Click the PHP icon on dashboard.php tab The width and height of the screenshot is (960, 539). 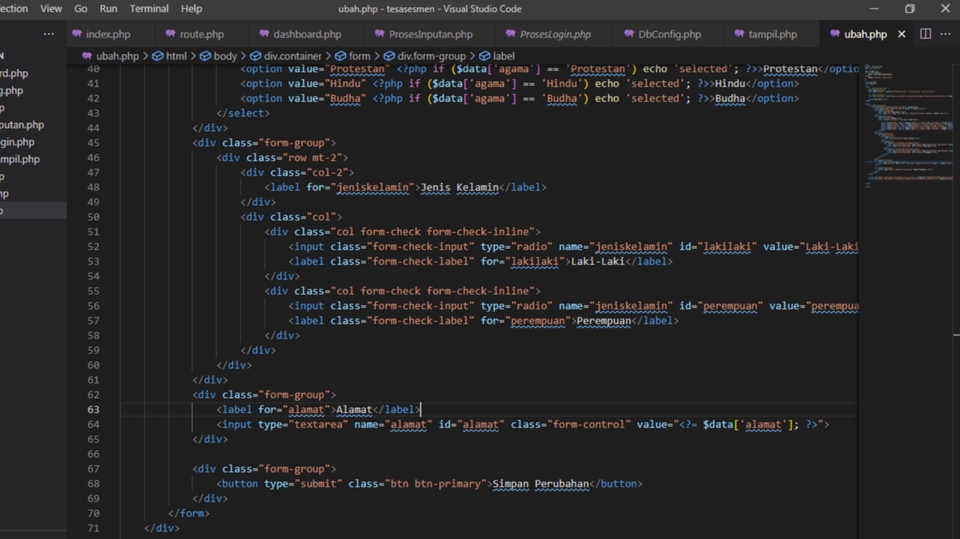click(264, 34)
